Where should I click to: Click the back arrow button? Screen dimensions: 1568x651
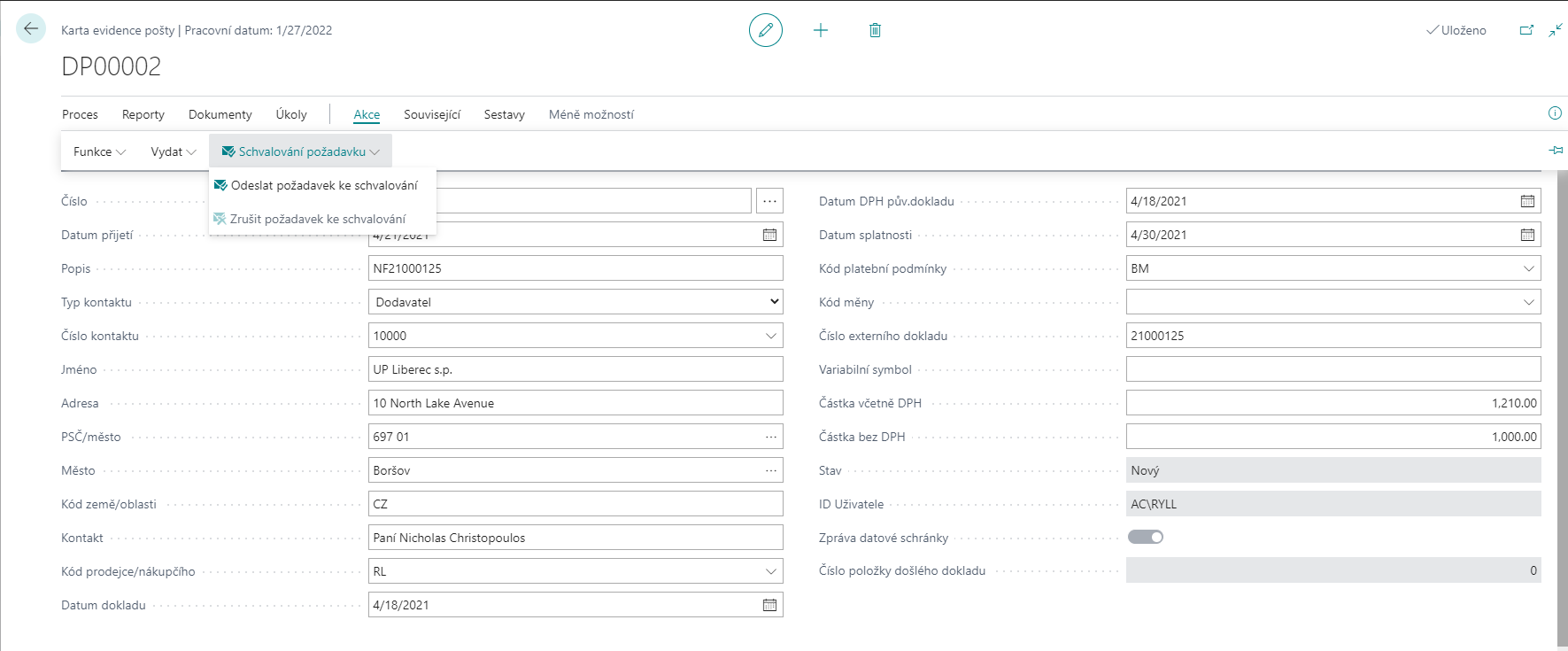coord(31,29)
